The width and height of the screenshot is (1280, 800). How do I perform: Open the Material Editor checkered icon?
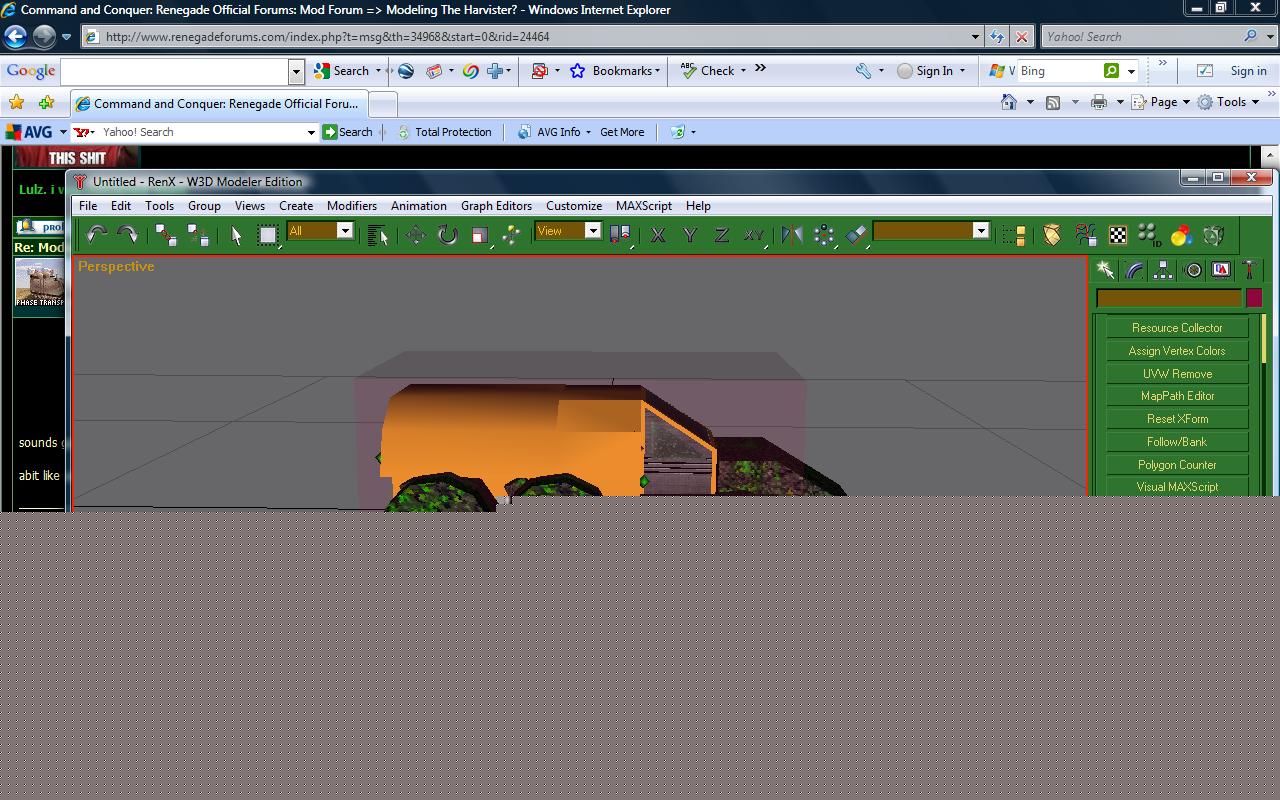[1118, 235]
